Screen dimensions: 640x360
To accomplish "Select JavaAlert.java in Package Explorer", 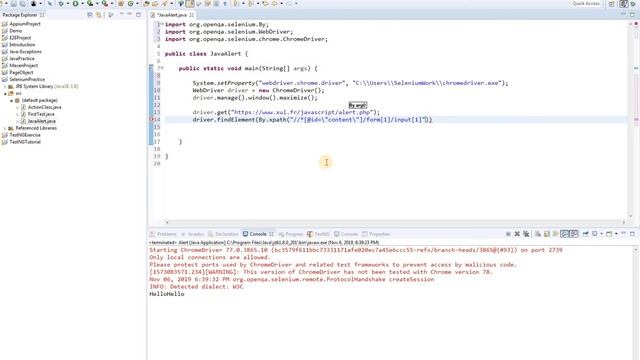I will coord(41,121).
